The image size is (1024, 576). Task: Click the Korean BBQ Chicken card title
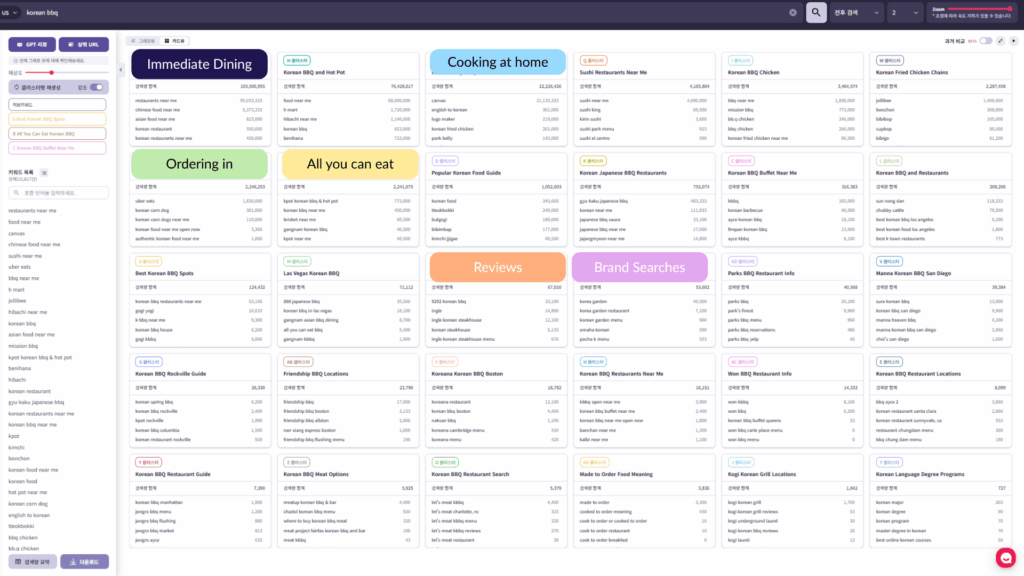[x=753, y=72]
